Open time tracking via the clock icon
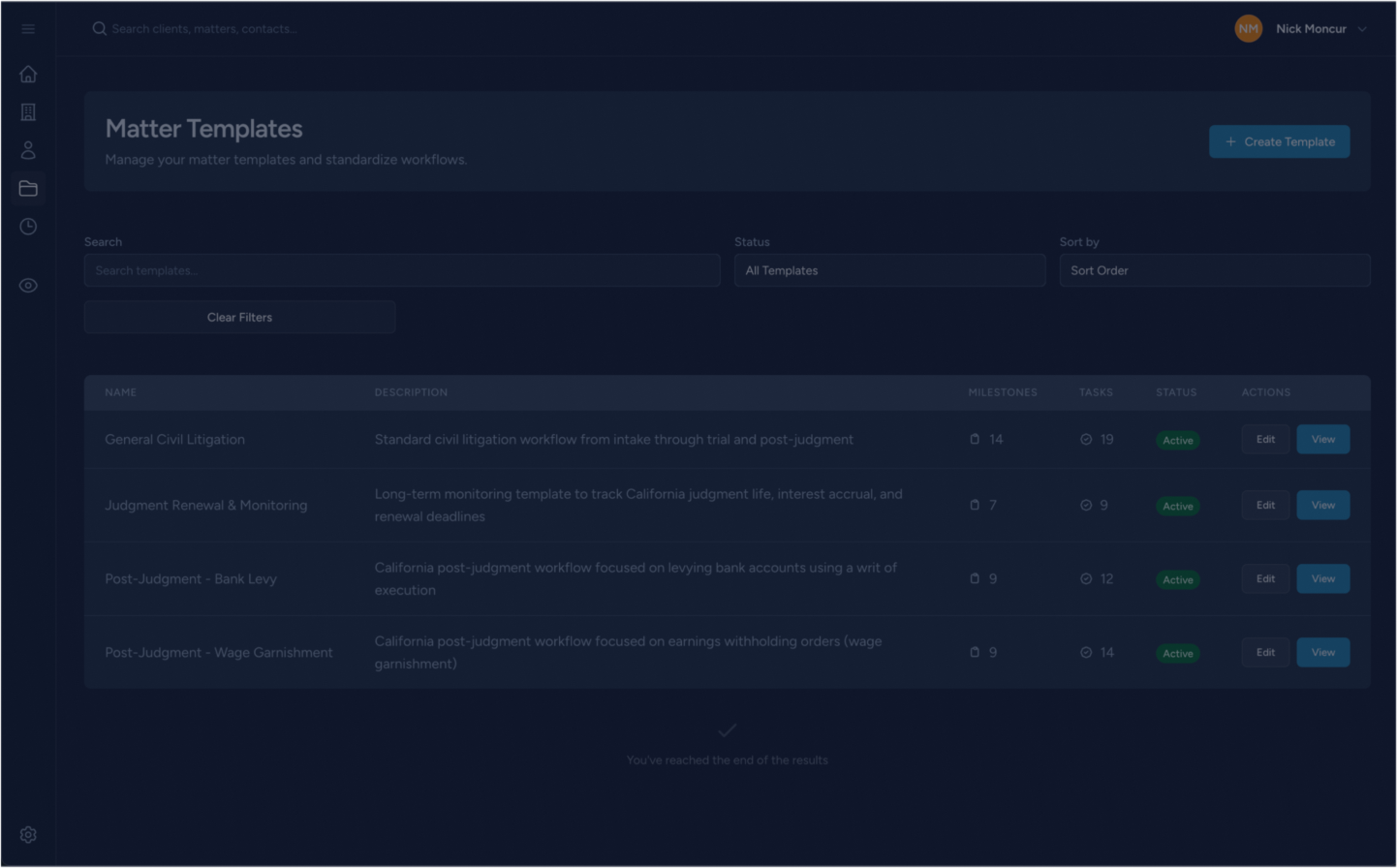The image size is (1397, 868). (27, 226)
